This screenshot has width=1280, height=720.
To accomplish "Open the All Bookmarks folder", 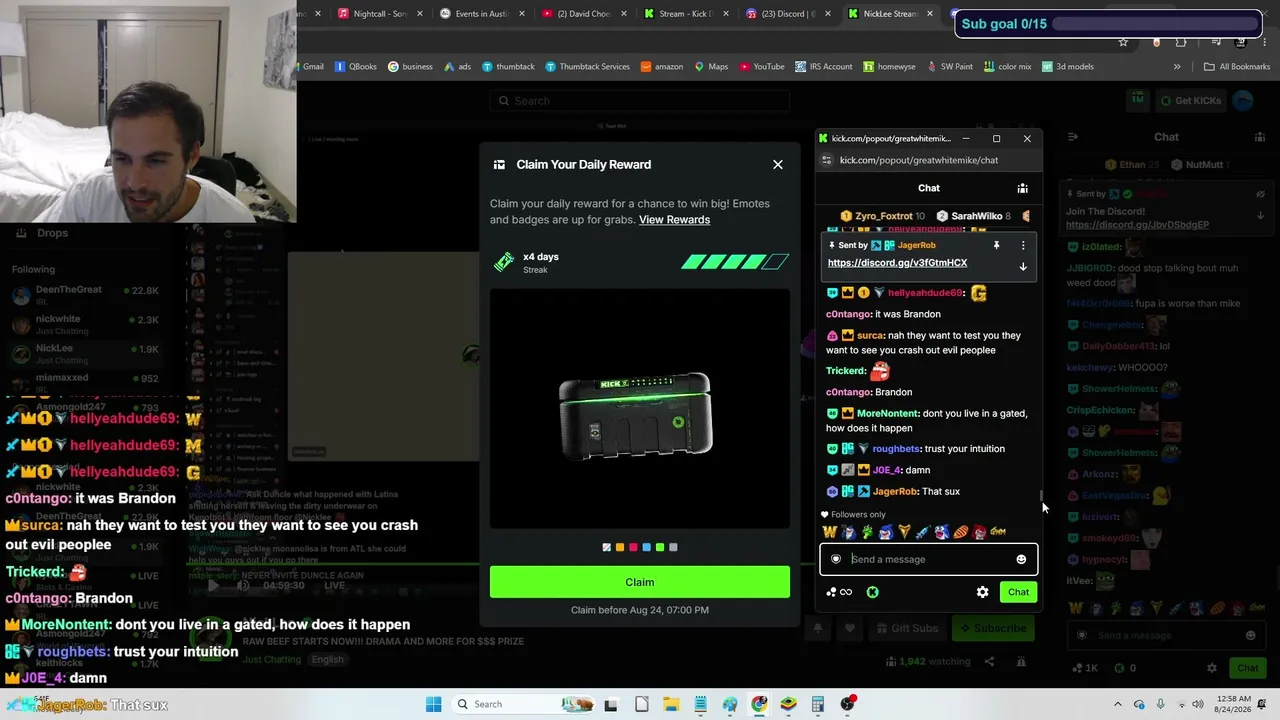I will (1237, 67).
